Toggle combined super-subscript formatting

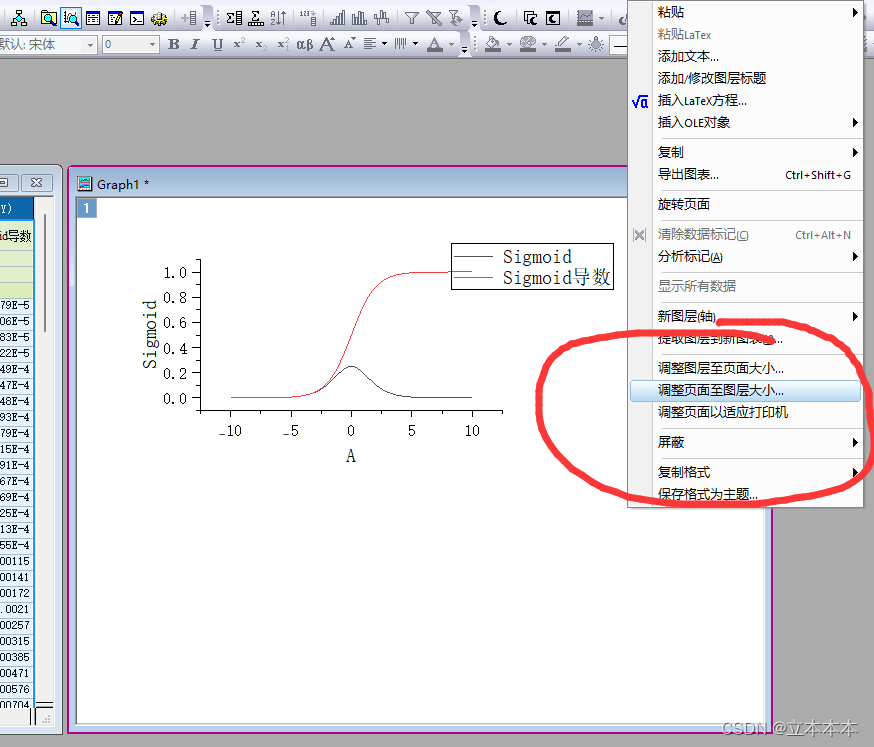[283, 44]
